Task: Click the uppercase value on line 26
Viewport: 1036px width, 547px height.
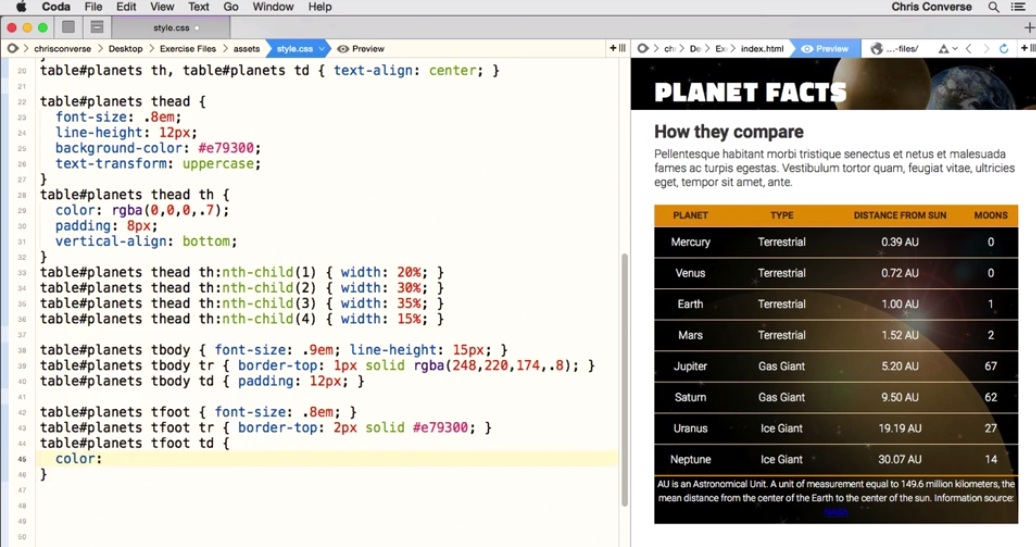Action: [218, 163]
